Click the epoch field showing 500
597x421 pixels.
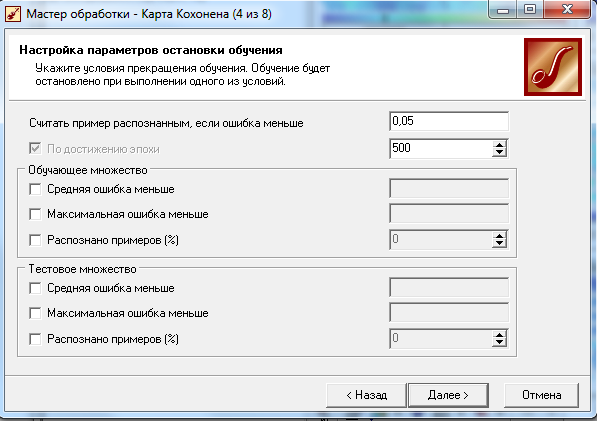point(441,148)
